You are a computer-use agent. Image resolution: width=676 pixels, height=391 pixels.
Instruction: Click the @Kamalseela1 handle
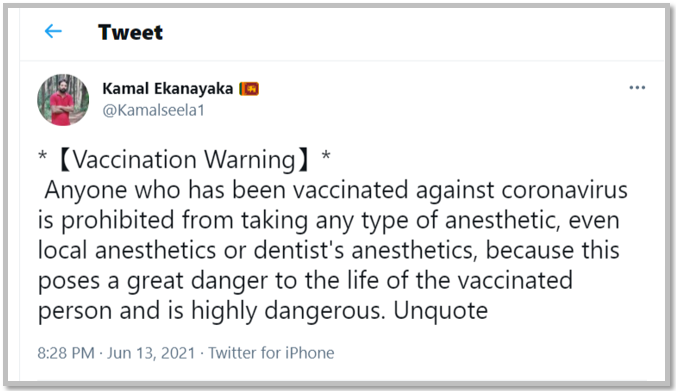coord(153,111)
